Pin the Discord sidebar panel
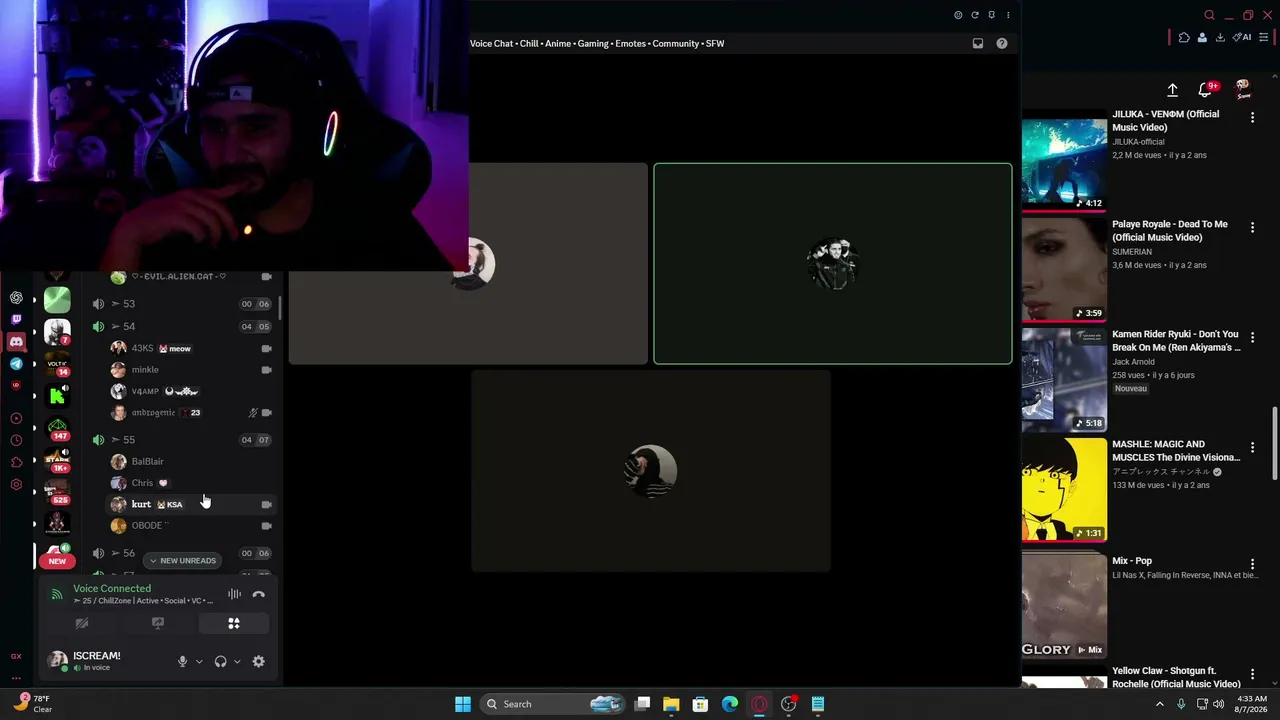Image resolution: width=1280 pixels, height=720 pixels. [991, 15]
